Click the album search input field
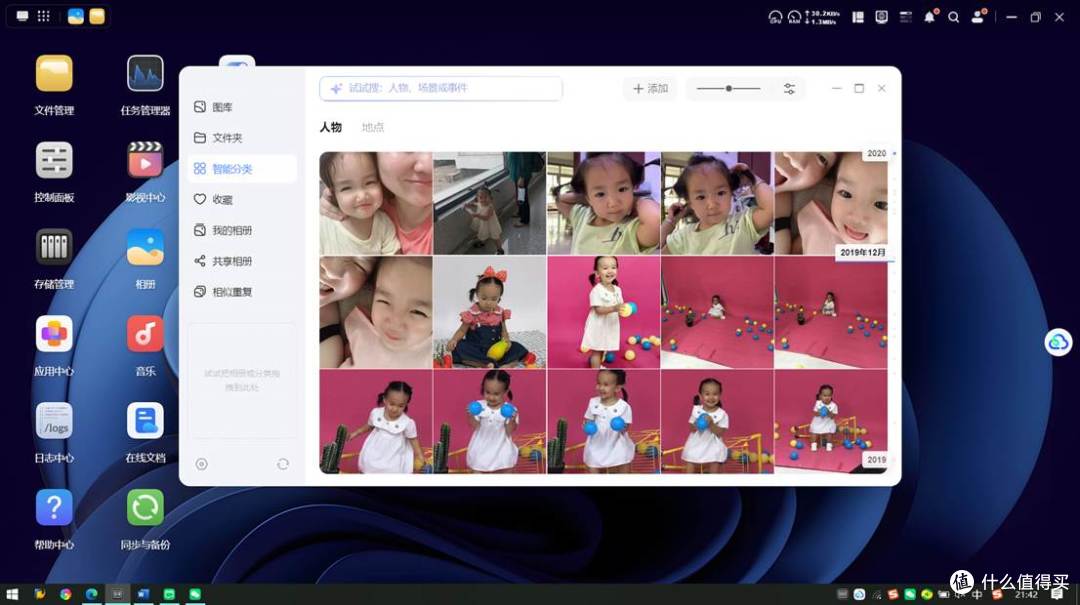This screenshot has height=605, width=1080. 441,88
